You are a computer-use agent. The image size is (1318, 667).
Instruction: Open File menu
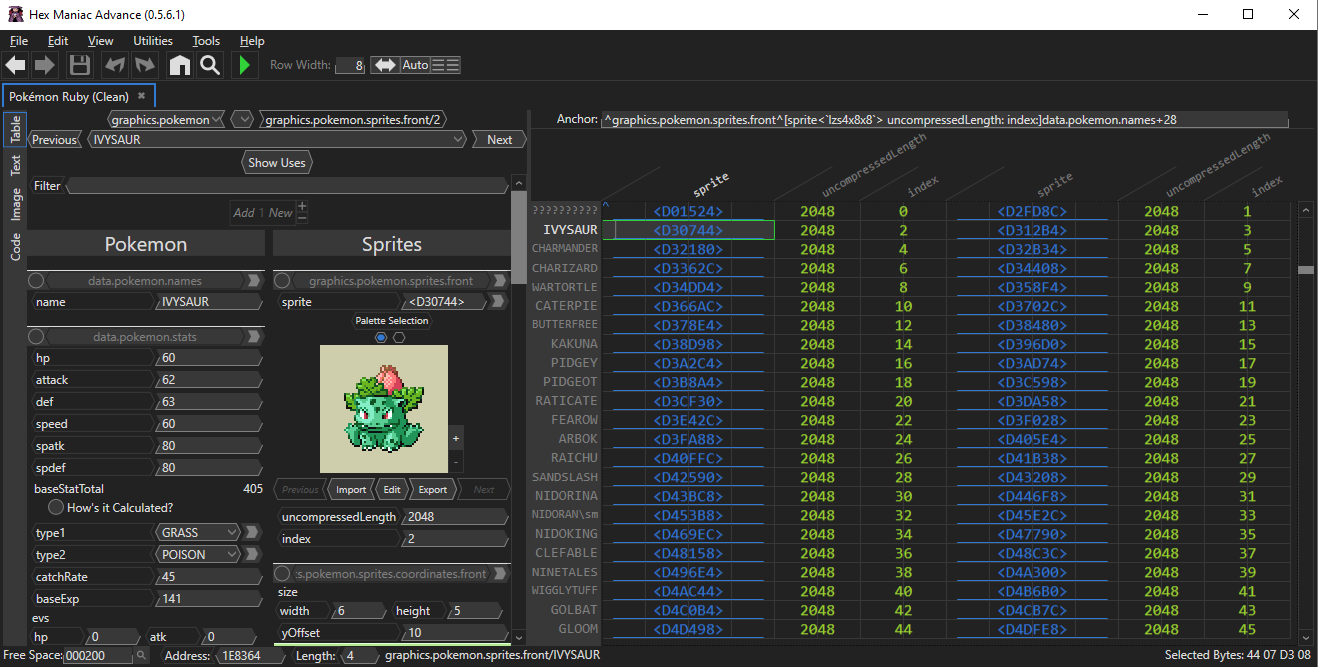click(19, 41)
